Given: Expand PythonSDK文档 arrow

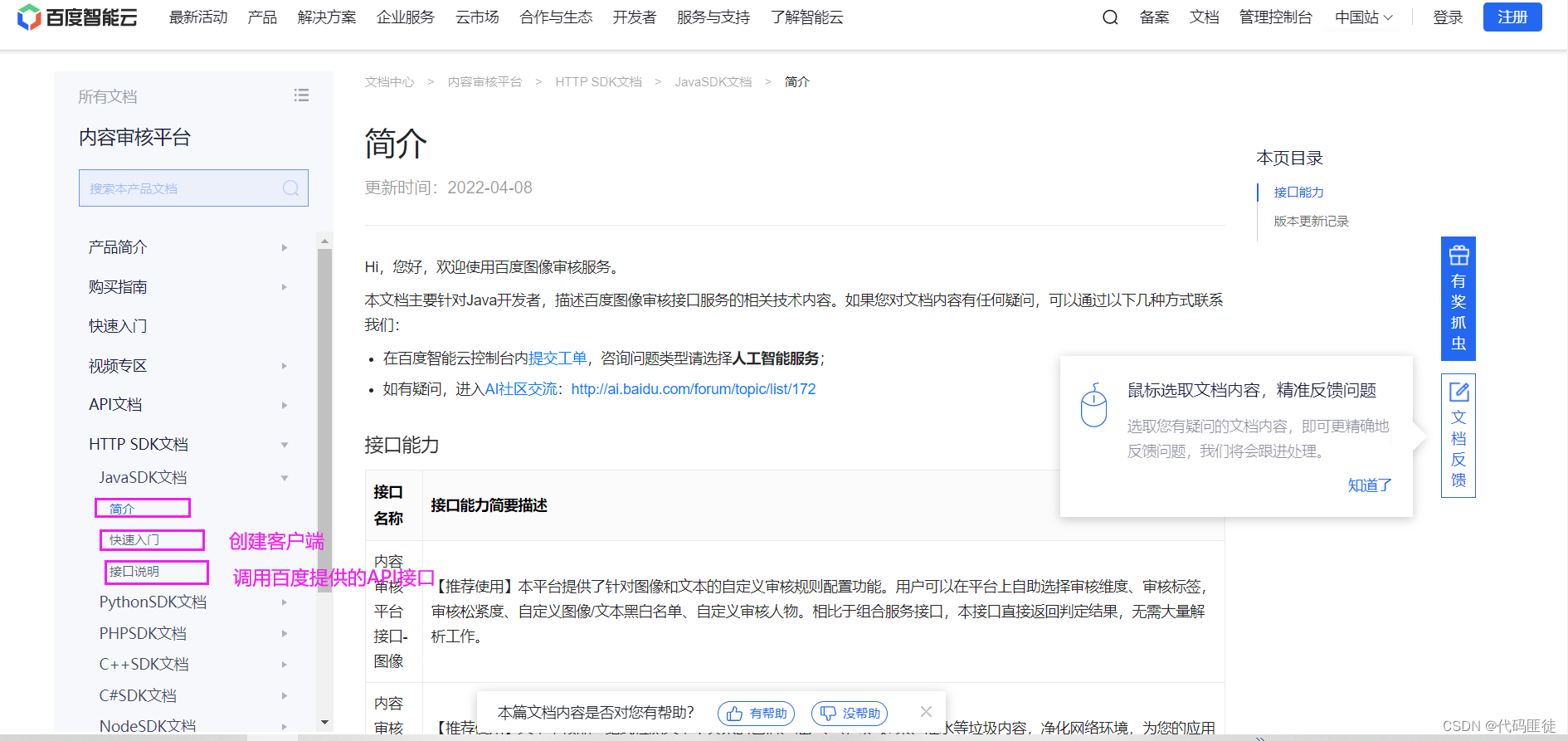Looking at the screenshot, I should click(285, 602).
